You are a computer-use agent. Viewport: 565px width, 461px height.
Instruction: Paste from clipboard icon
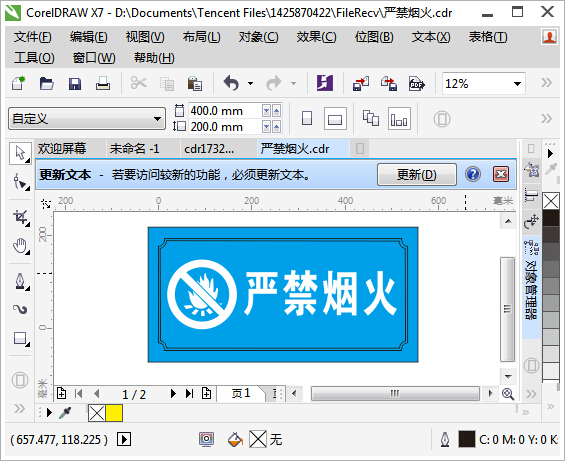[x=195, y=84]
